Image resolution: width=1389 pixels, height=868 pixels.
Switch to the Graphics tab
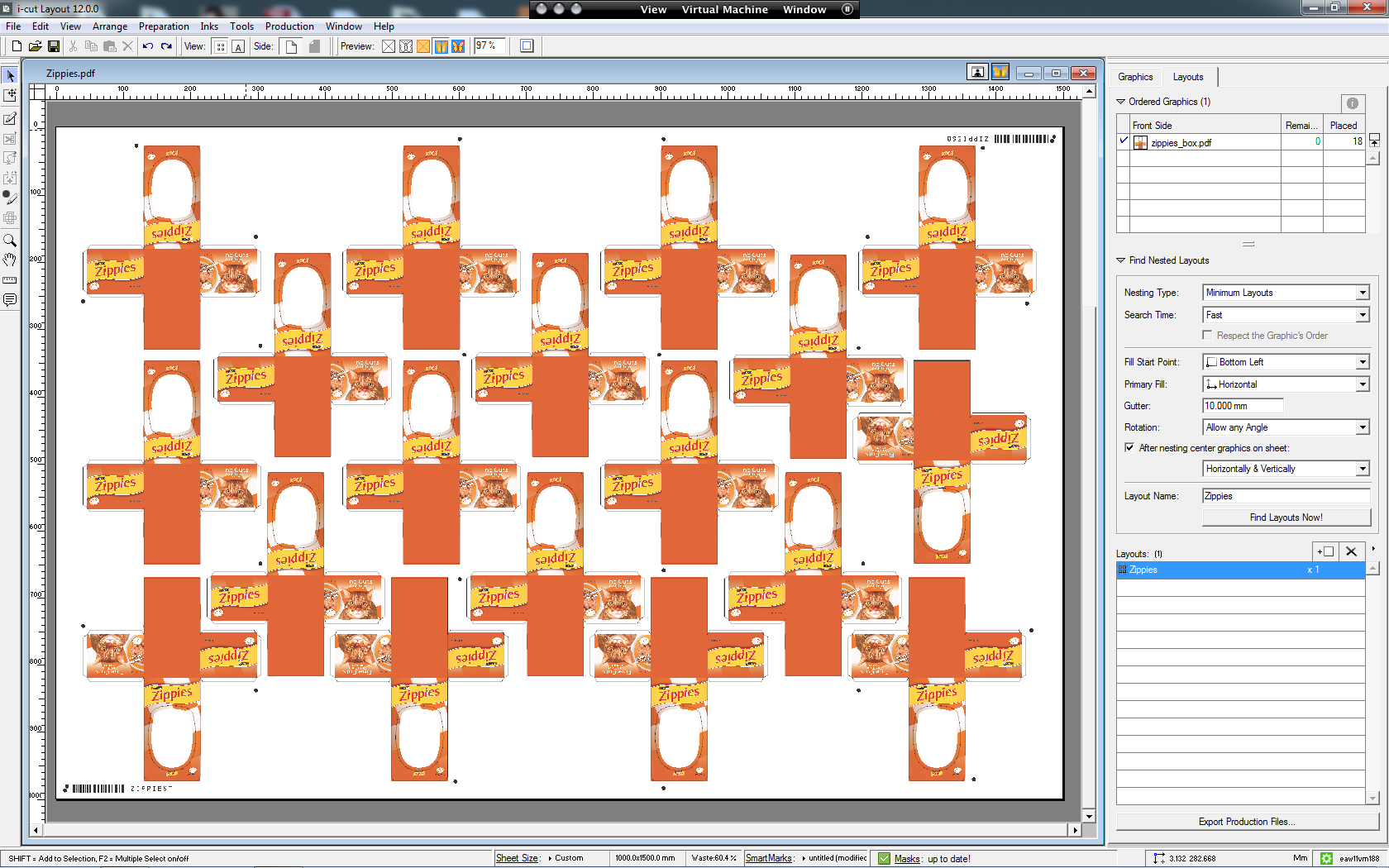1134,77
